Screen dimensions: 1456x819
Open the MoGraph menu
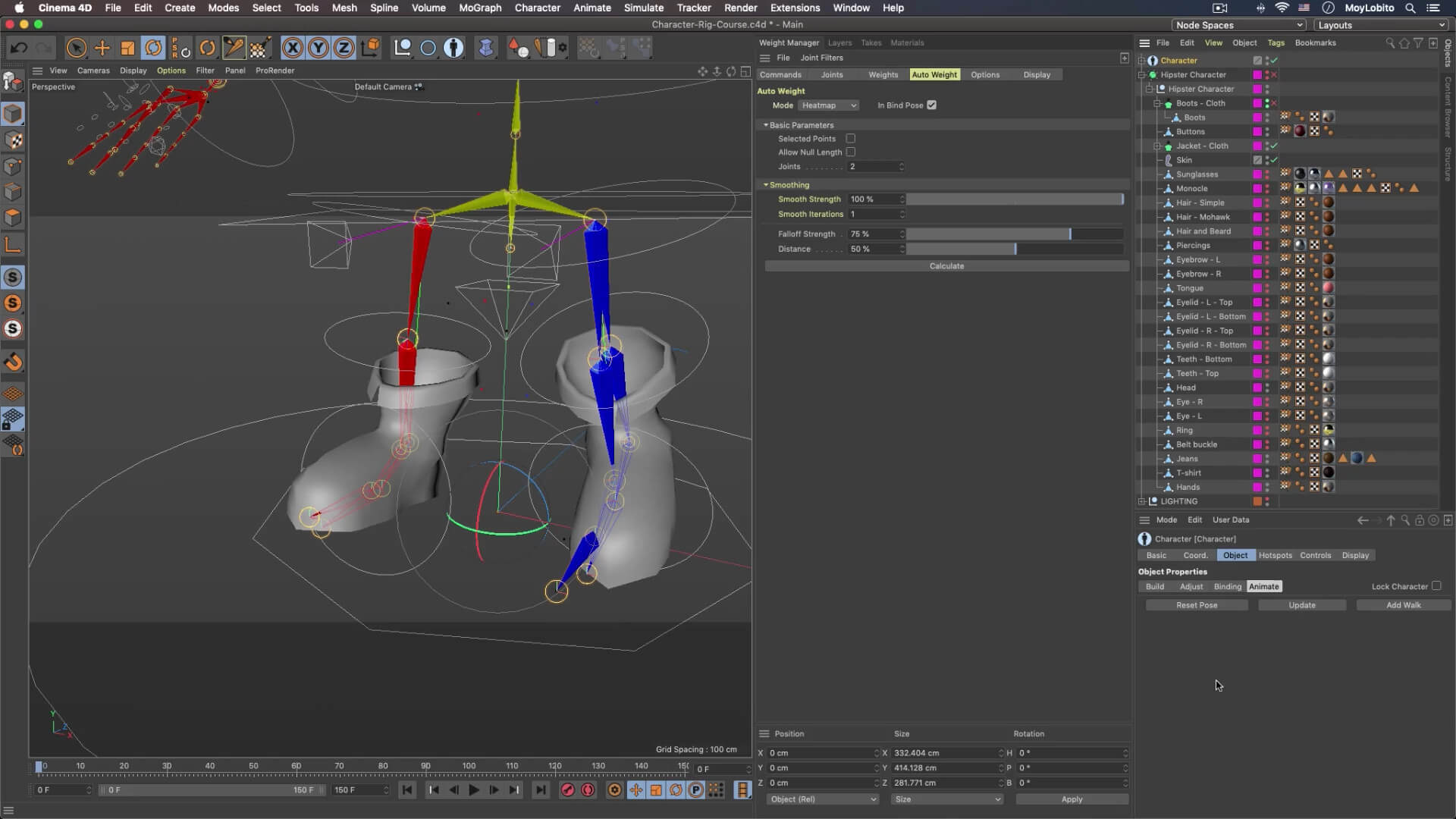point(479,8)
